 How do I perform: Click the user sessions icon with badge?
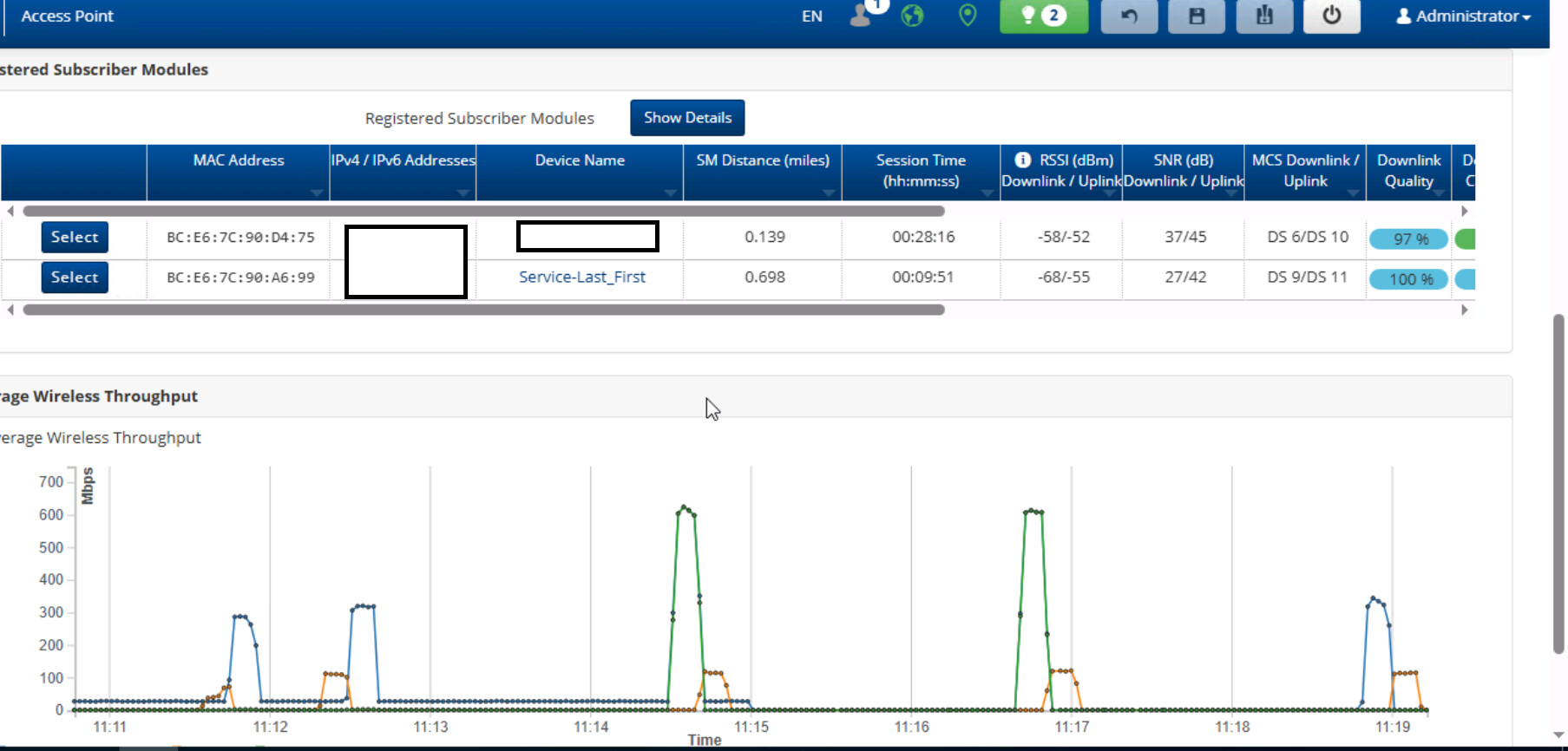861,16
